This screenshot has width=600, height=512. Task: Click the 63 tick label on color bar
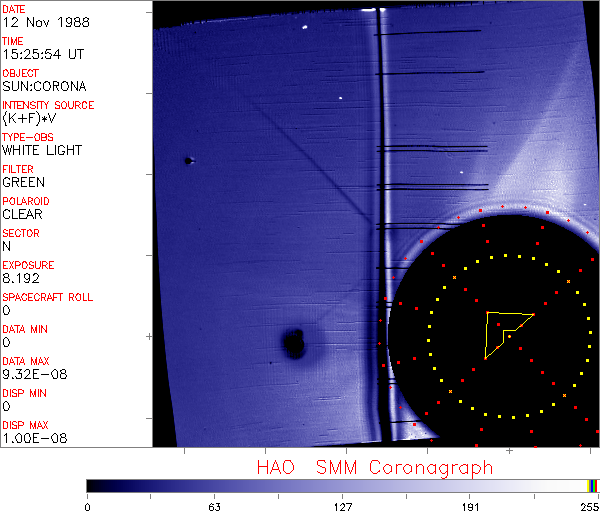coord(215,507)
